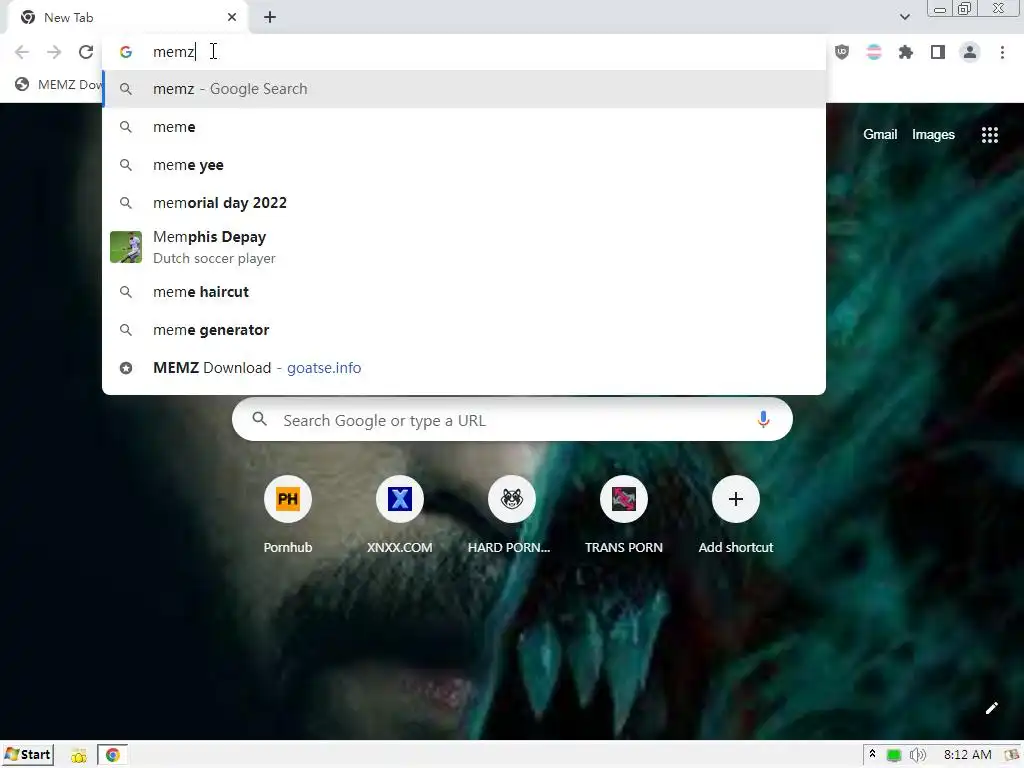The height and width of the screenshot is (768, 1024).
Task: Choose the 'memorial day 2022' suggestion
Action: click(x=464, y=202)
